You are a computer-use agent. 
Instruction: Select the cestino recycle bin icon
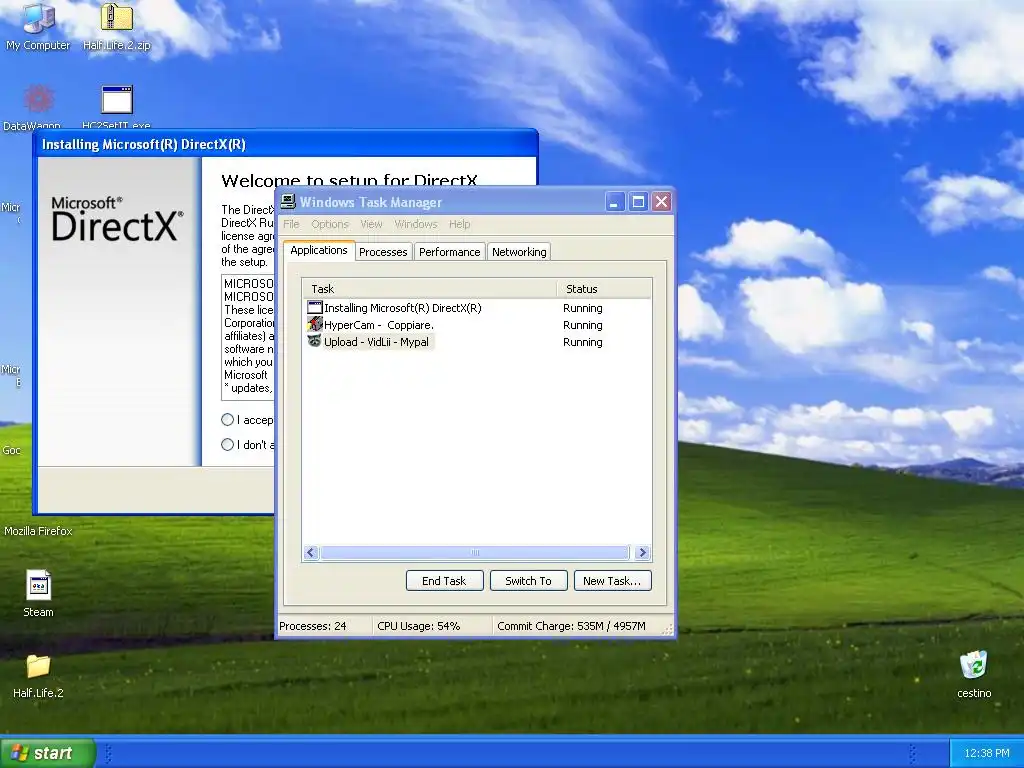pos(974,673)
